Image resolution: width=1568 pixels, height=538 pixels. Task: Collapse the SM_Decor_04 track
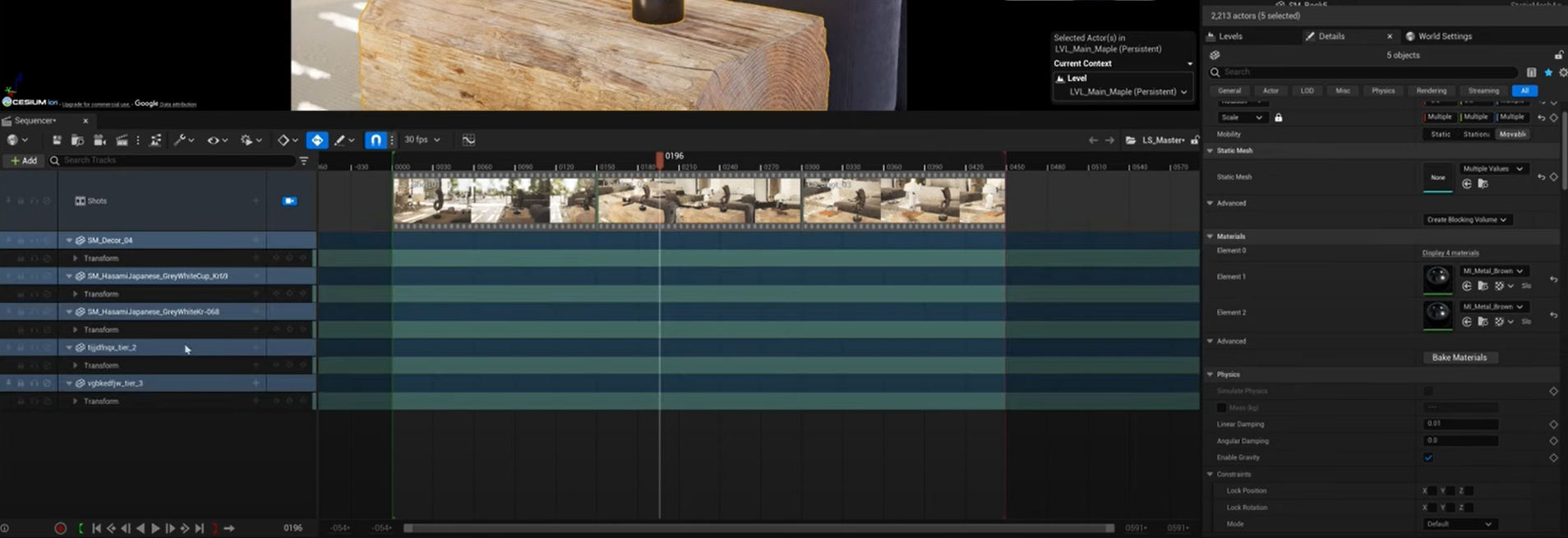coord(69,241)
